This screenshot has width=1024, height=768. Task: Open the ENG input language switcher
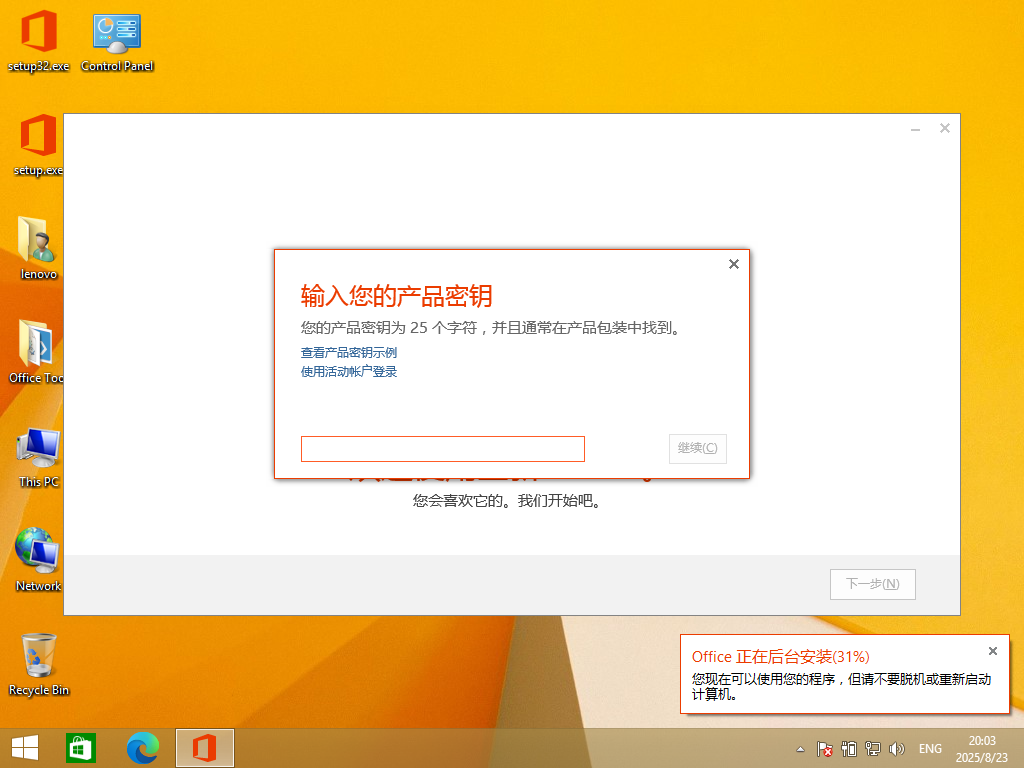pyautogui.click(x=930, y=749)
